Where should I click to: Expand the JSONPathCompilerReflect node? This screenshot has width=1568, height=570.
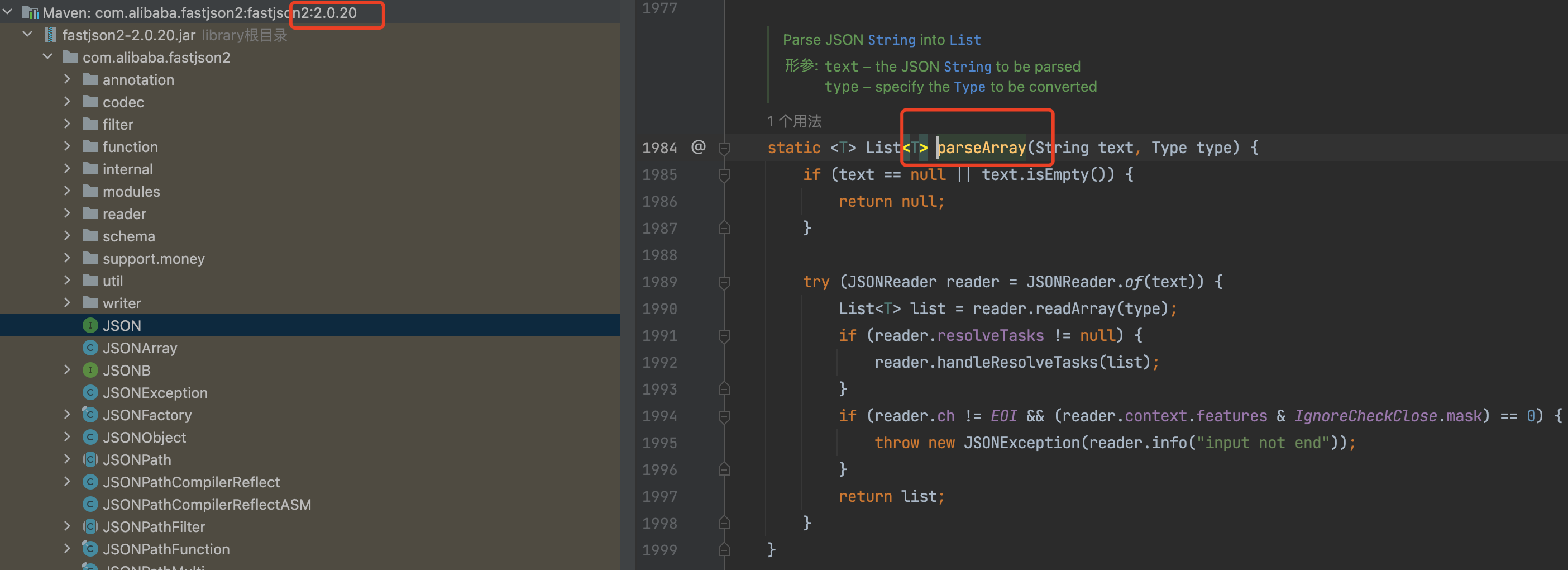(x=68, y=482)
